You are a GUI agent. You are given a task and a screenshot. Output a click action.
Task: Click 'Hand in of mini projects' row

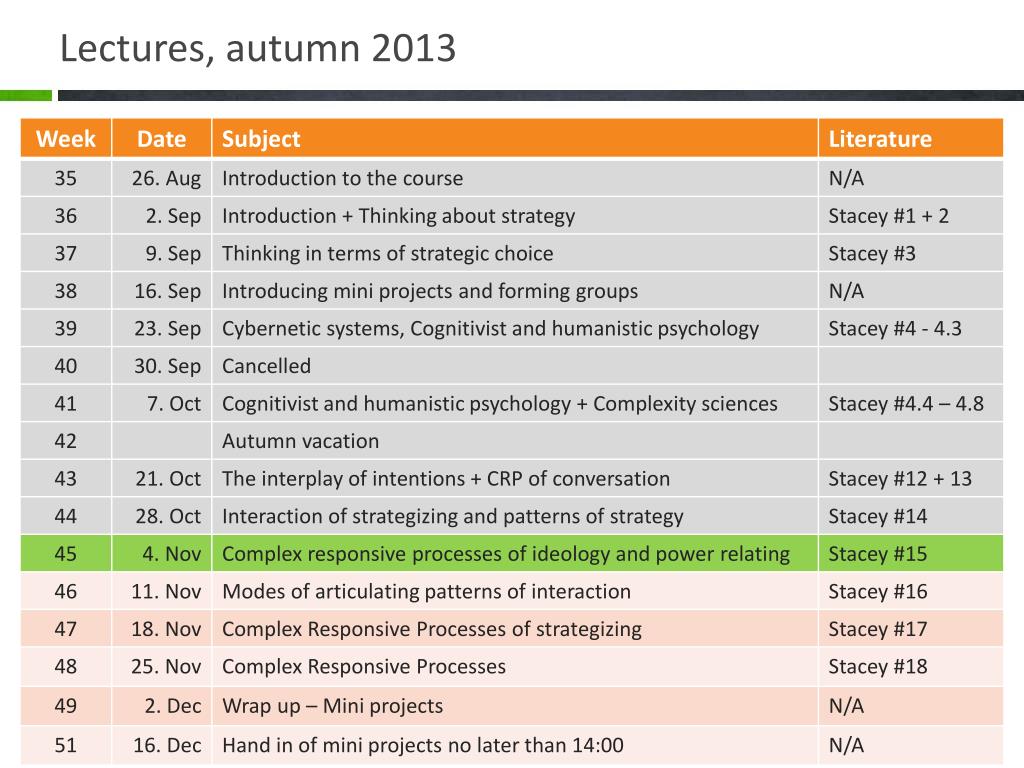512,745
